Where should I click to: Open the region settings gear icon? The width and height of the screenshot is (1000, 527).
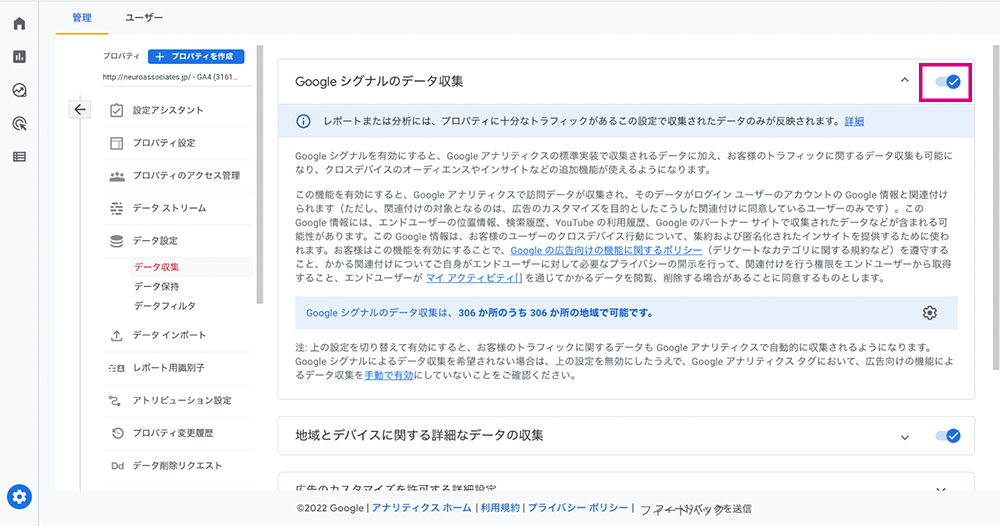(x=930, y=313)
